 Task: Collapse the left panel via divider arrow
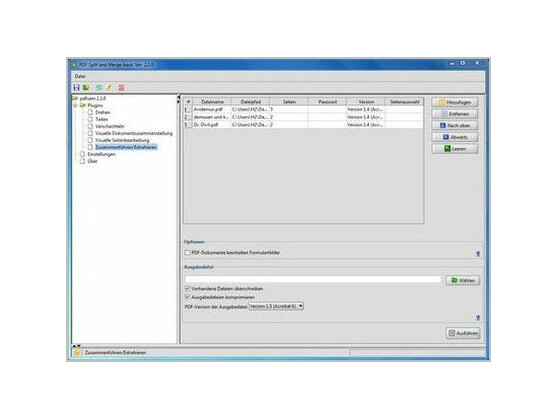179,97
